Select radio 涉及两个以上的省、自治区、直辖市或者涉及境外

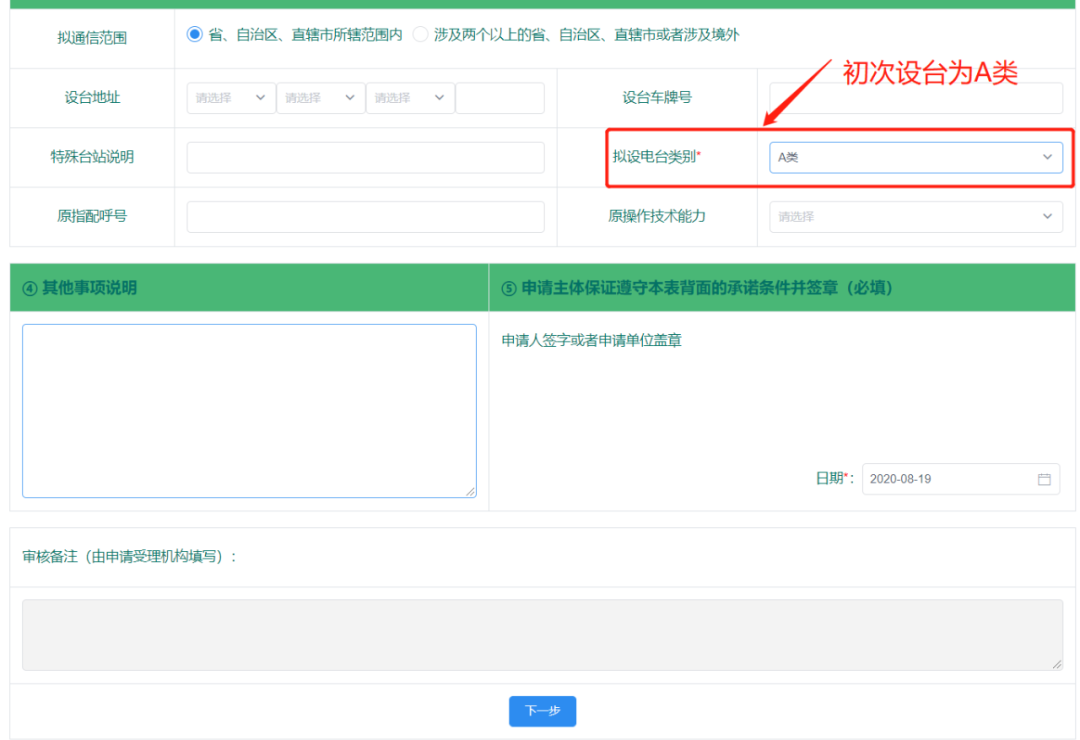(420, 34)
